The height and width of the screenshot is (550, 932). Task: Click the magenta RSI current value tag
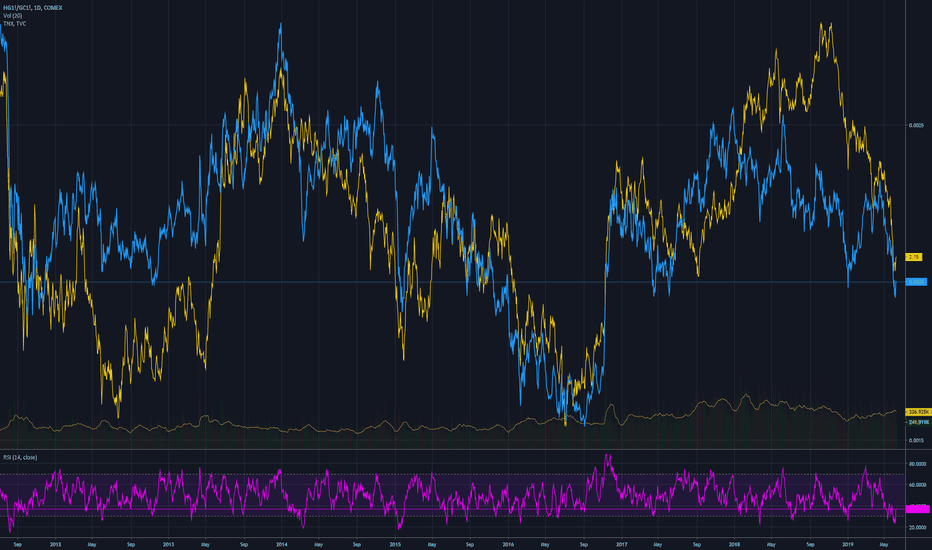tap(918, 509)
